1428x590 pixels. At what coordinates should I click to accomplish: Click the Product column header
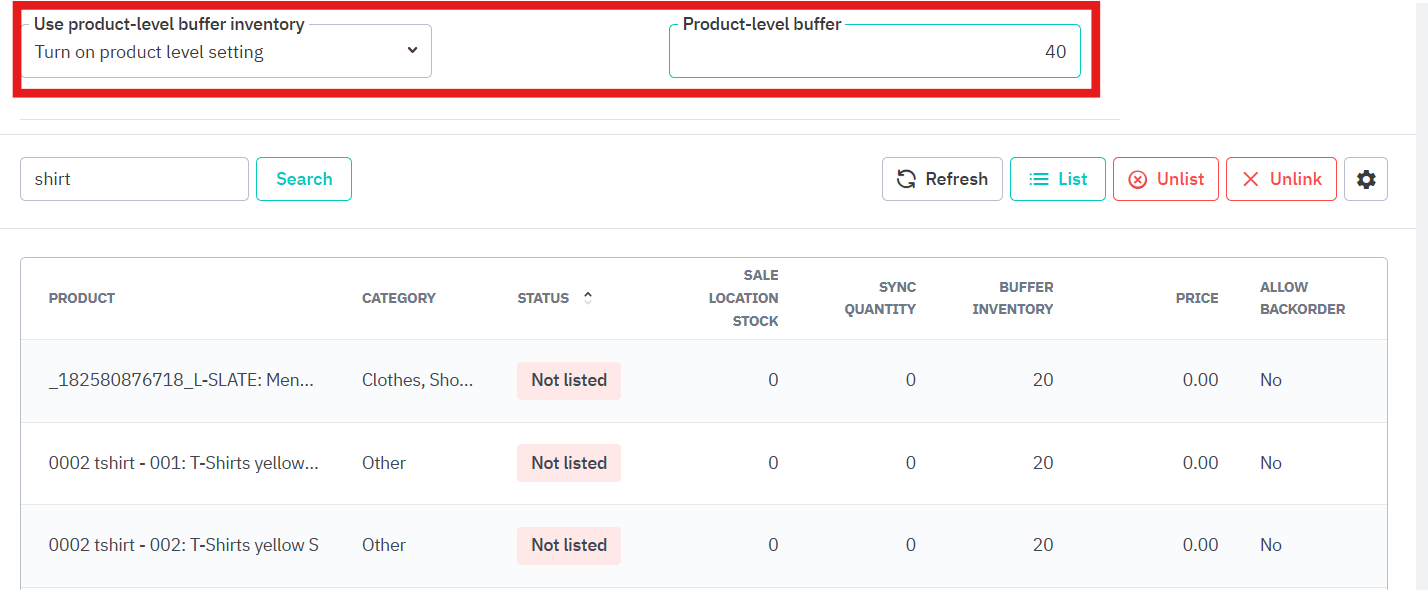click(x=82, y=298)
